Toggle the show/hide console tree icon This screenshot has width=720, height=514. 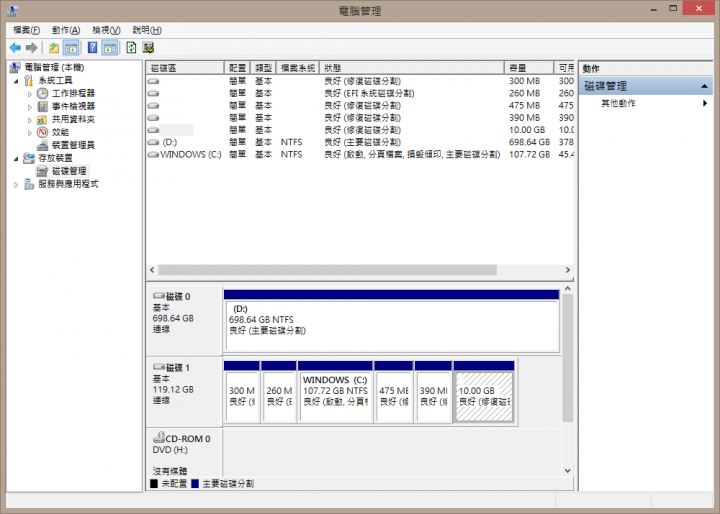(x=71, y=47)
